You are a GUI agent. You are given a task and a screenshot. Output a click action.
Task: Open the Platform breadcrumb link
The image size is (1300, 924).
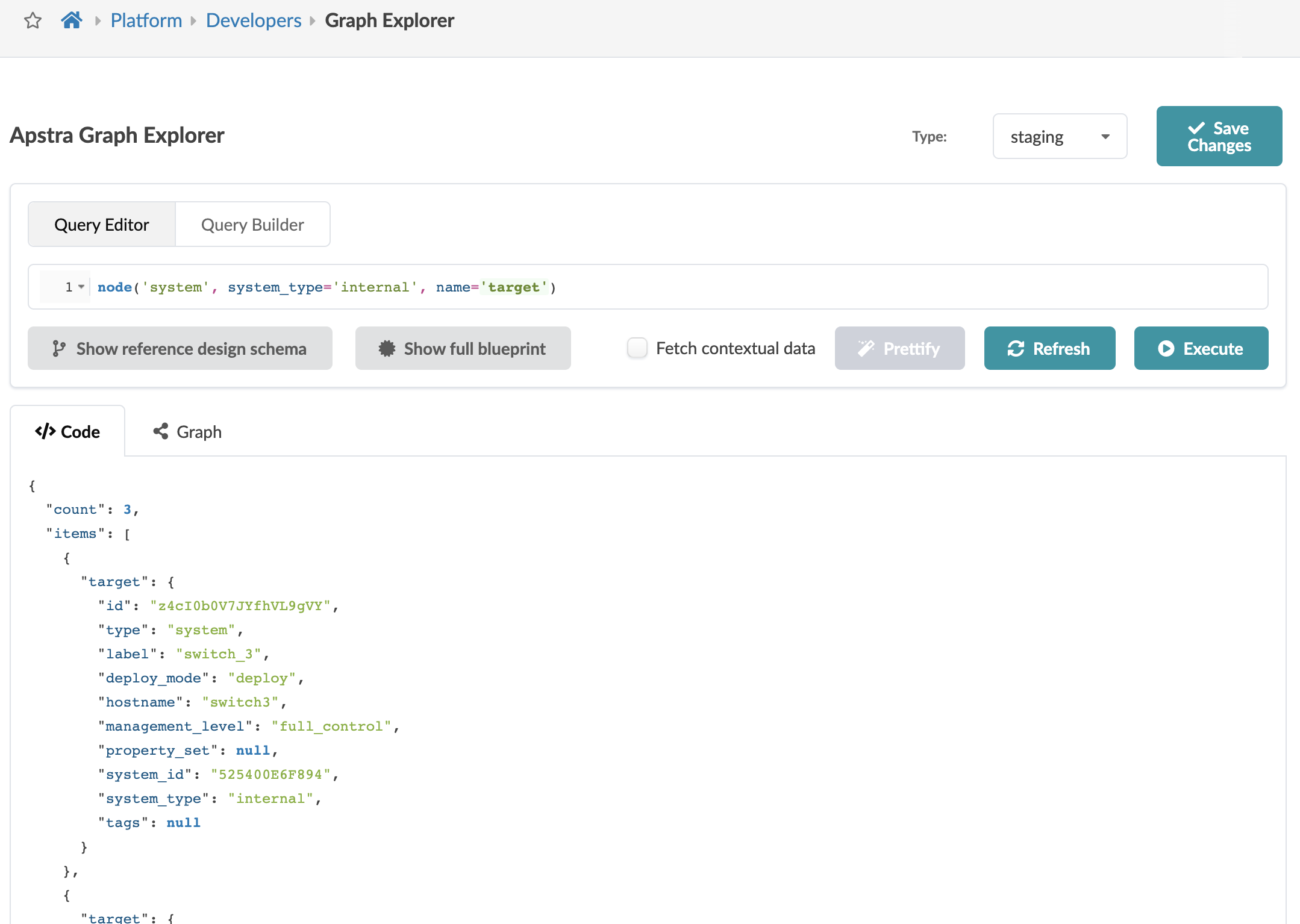pyautogui.click(x=146, y=20)
